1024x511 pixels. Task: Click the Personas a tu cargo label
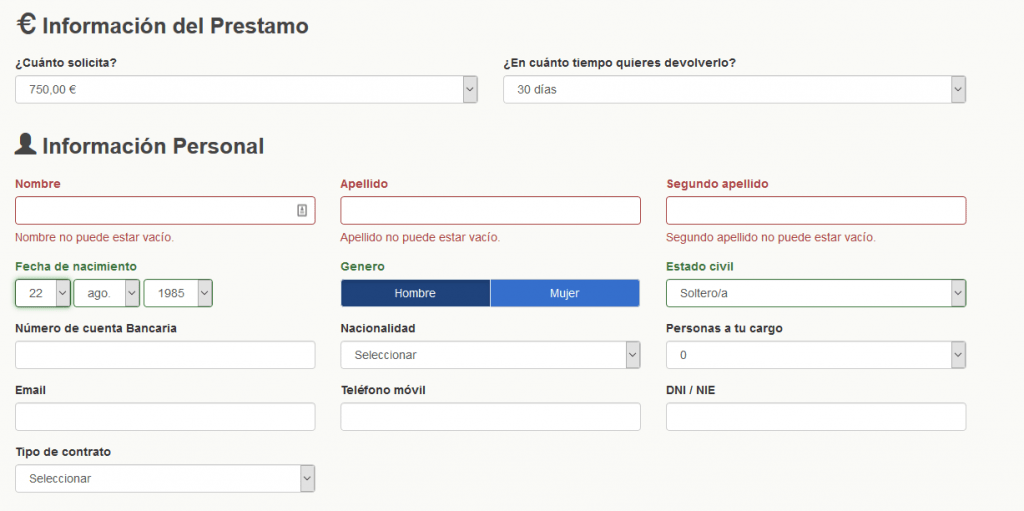(x=724, y=328)
